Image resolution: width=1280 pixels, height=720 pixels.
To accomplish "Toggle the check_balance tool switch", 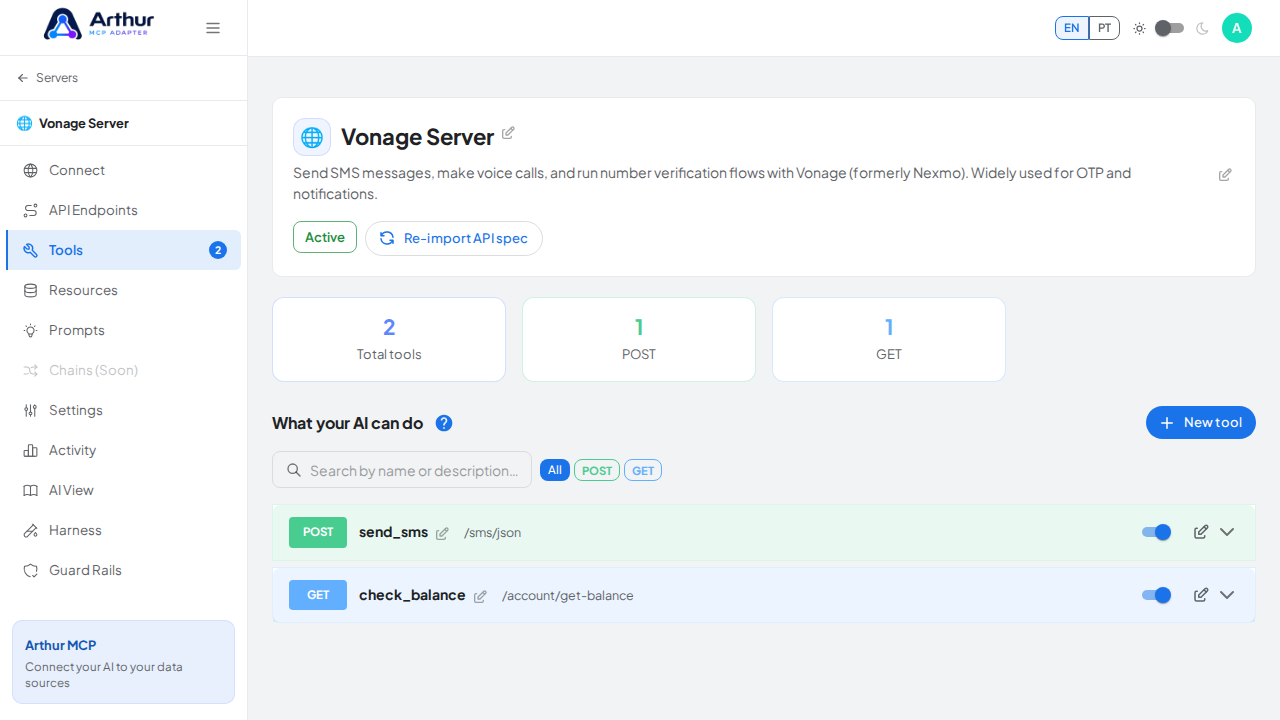I will click(x=1157, y=595).
